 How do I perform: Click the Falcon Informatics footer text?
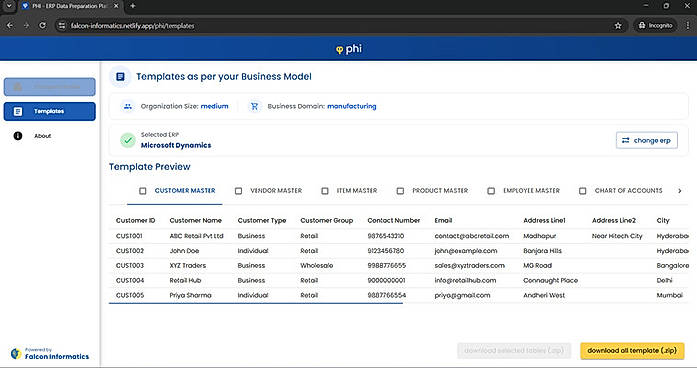(x=57, y=356)
